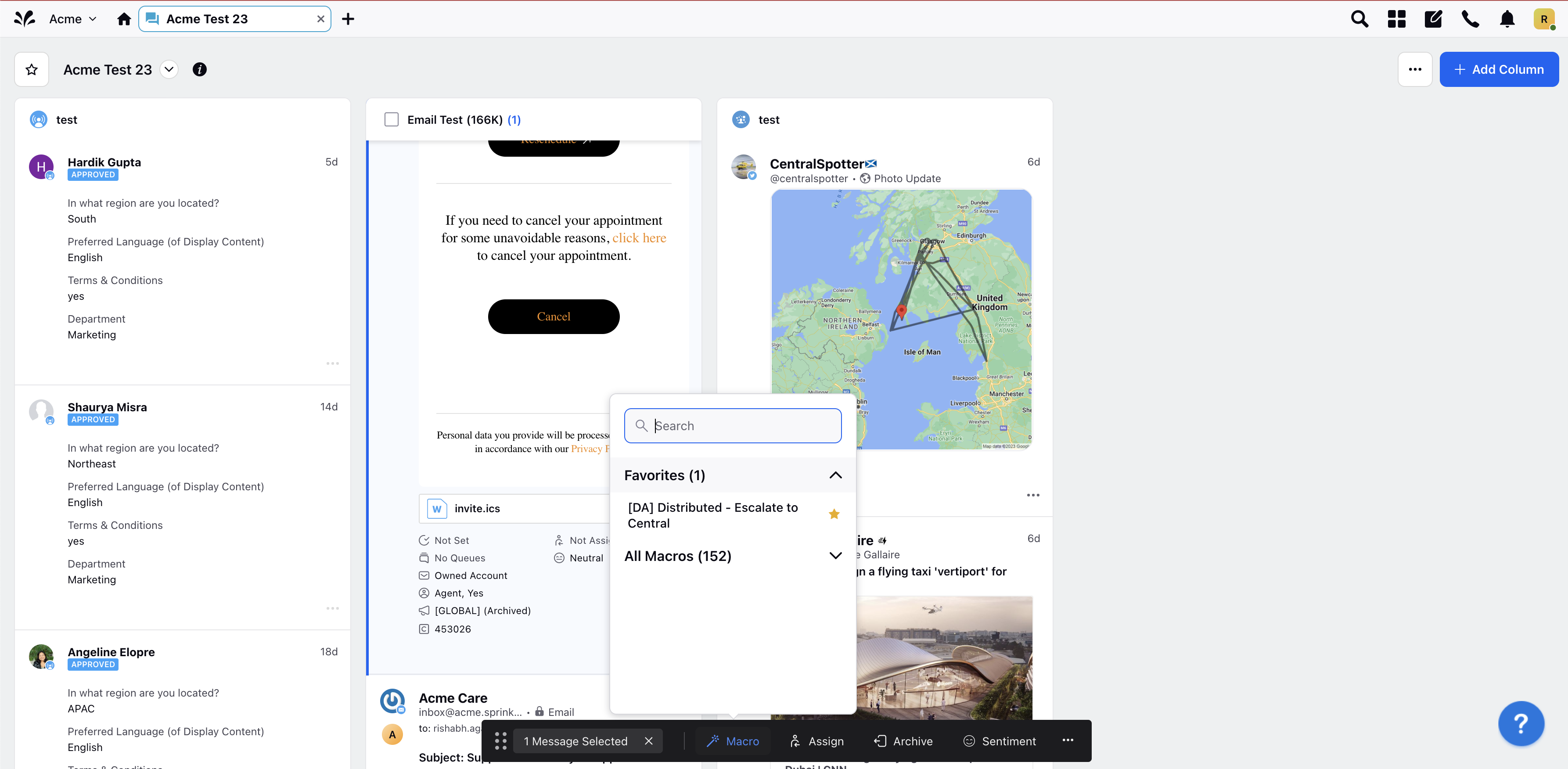This screenshot has width=1568, height=769.
Task: Click the grid/apps icon in top bar
Action: 1397,18
